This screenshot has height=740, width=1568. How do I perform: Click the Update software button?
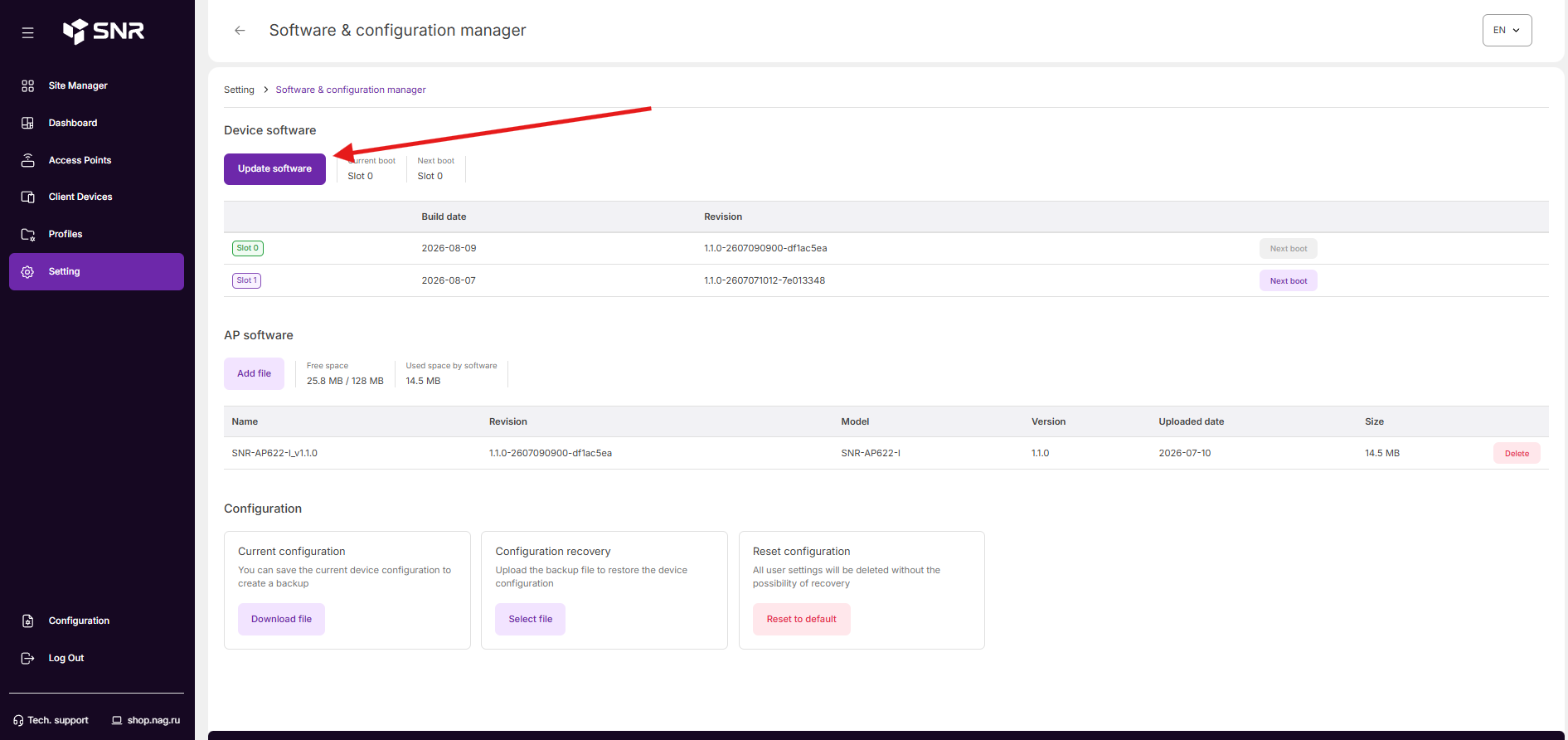pyautogui.click(x=274, y=169)
